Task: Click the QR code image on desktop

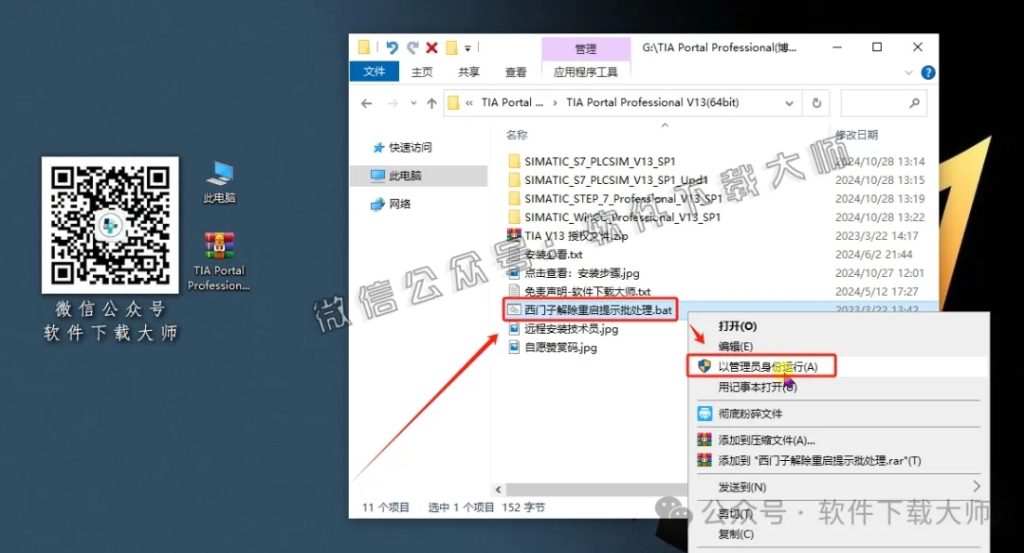Action: [110, 225]
